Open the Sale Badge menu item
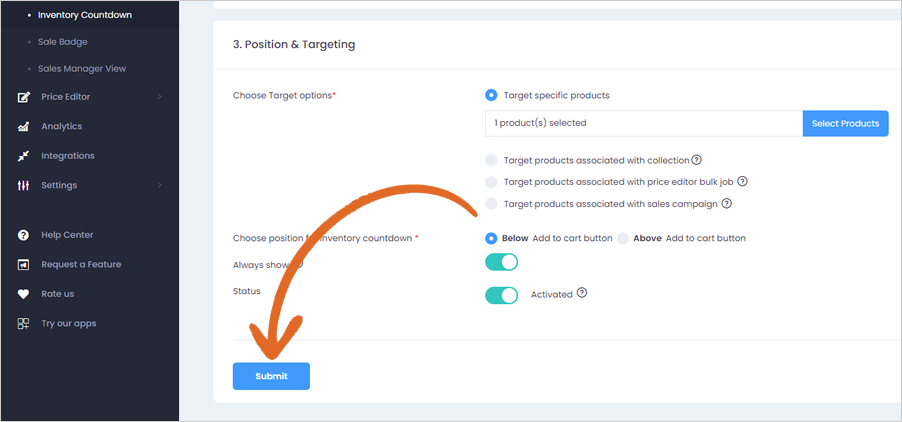902x422 pixels. coord(63,42)
